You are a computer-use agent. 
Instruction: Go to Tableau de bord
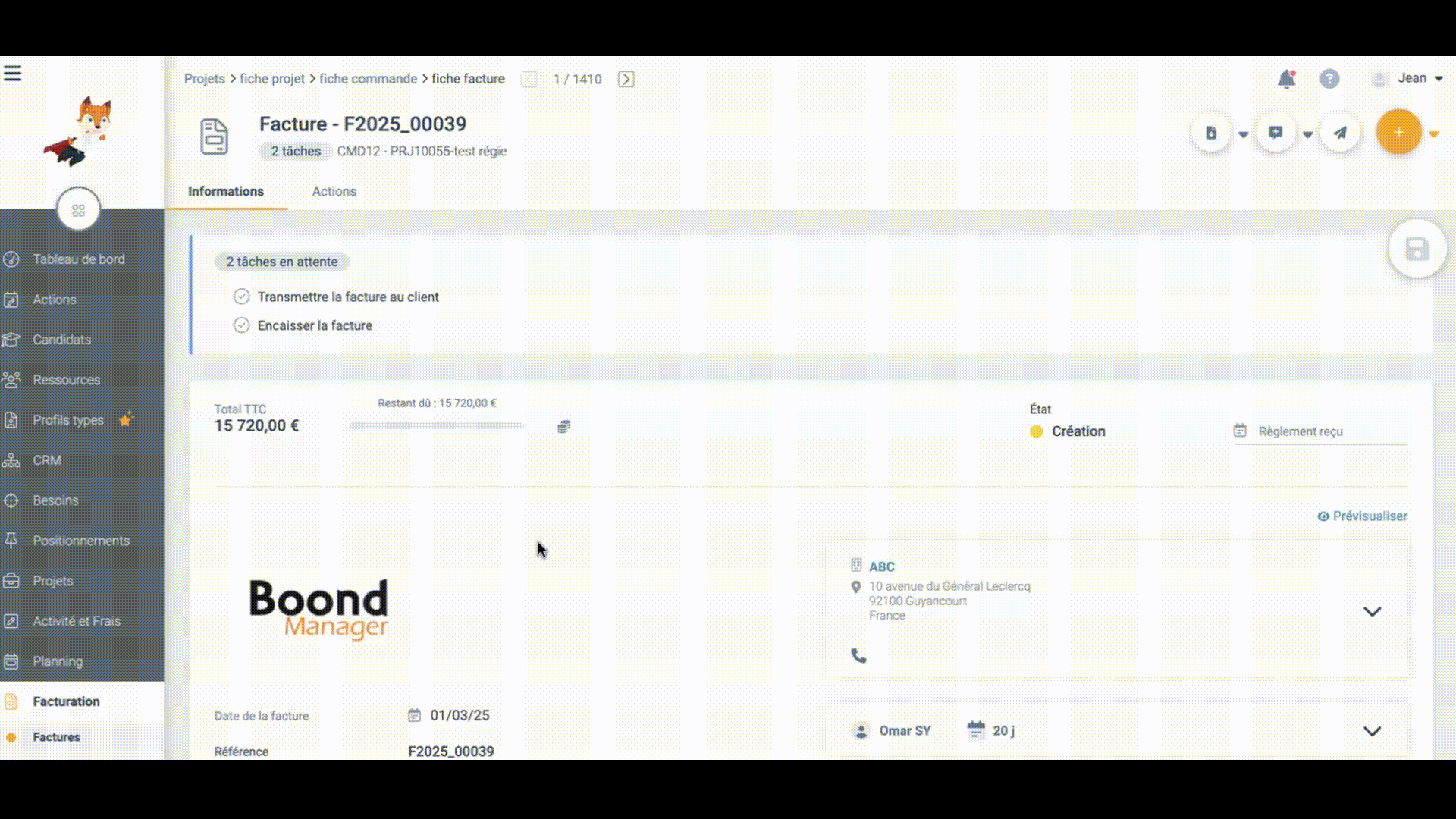click(x=79, y=259)
